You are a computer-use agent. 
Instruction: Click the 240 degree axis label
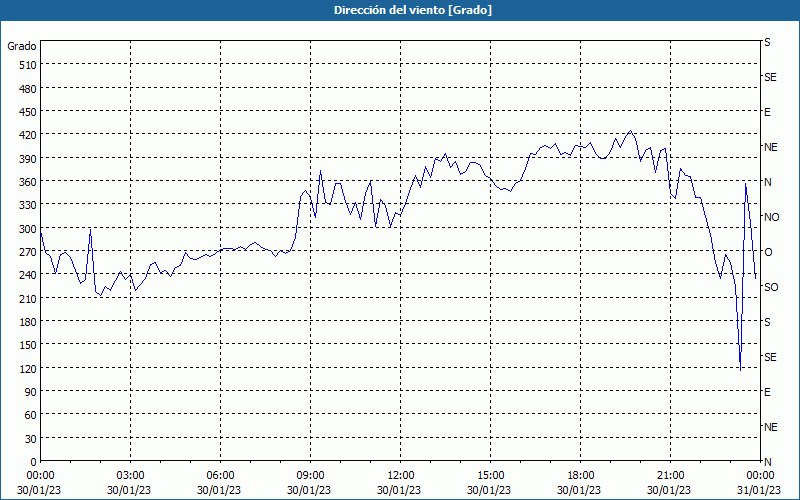[28, 275]
